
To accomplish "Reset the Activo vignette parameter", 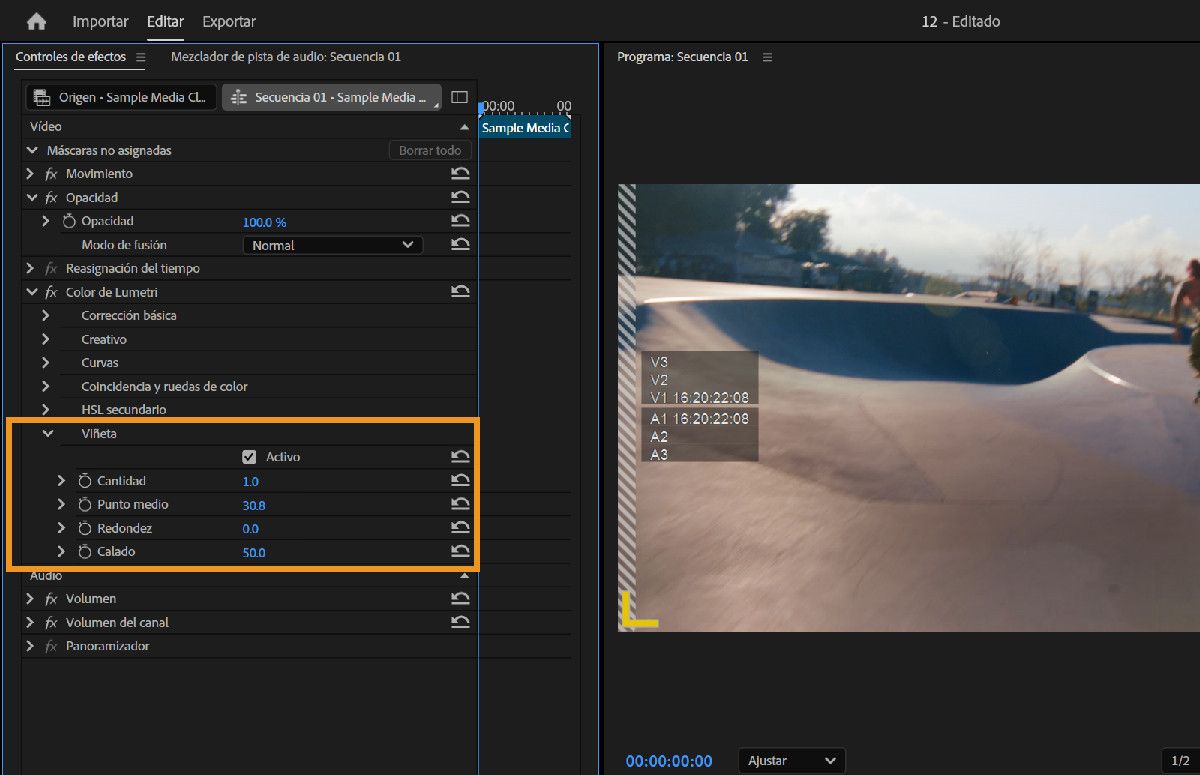I will 460,457.
